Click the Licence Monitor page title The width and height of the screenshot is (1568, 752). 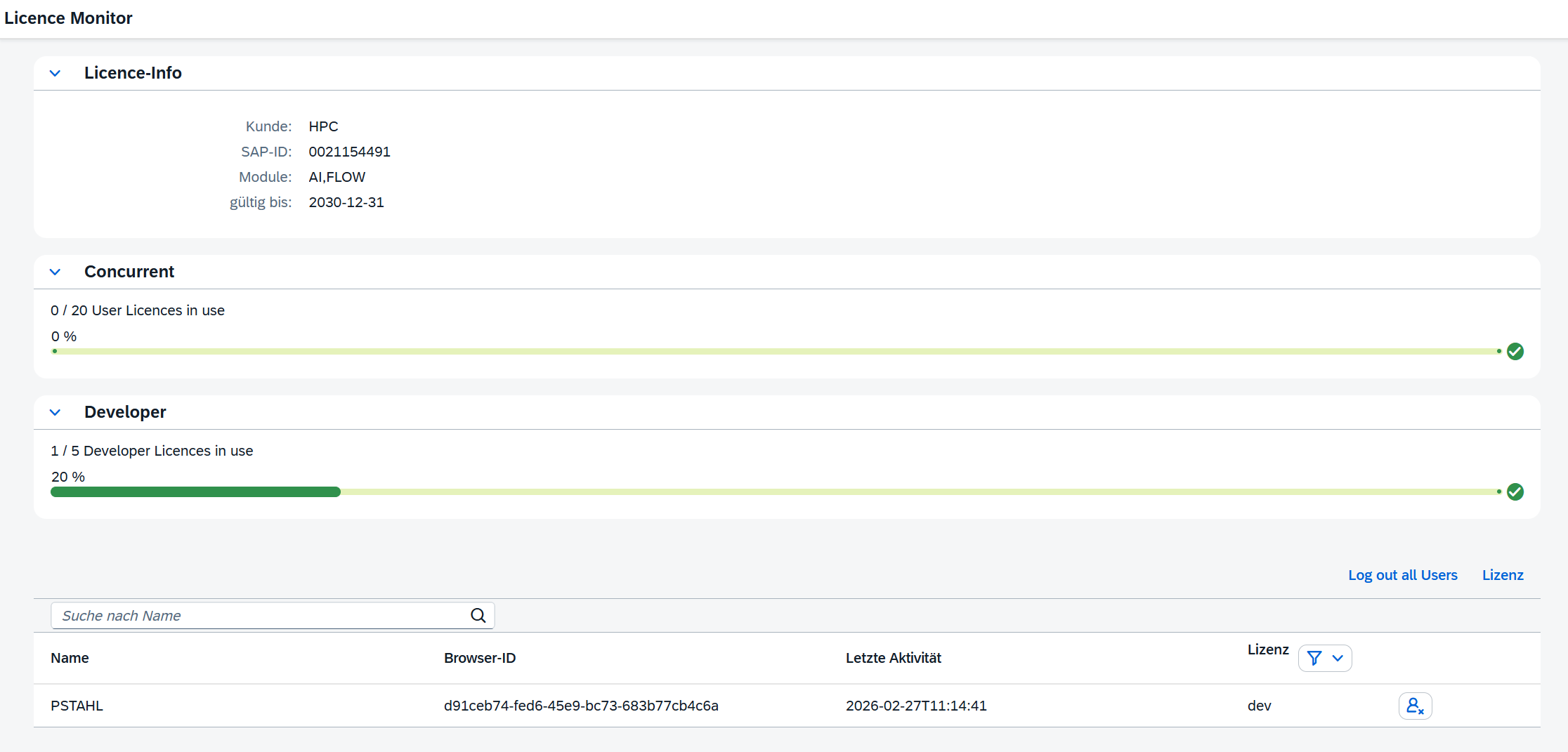coord(68,18)
